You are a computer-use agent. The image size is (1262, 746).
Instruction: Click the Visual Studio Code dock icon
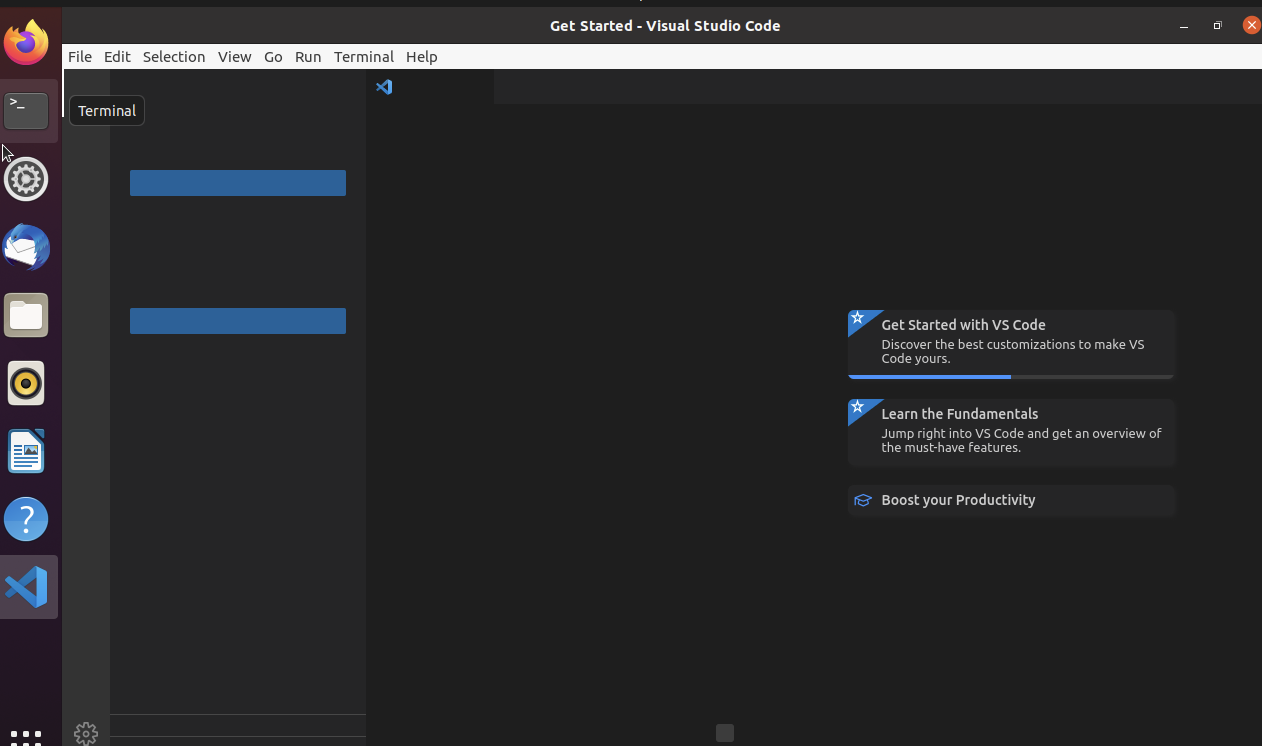(27, 587)
